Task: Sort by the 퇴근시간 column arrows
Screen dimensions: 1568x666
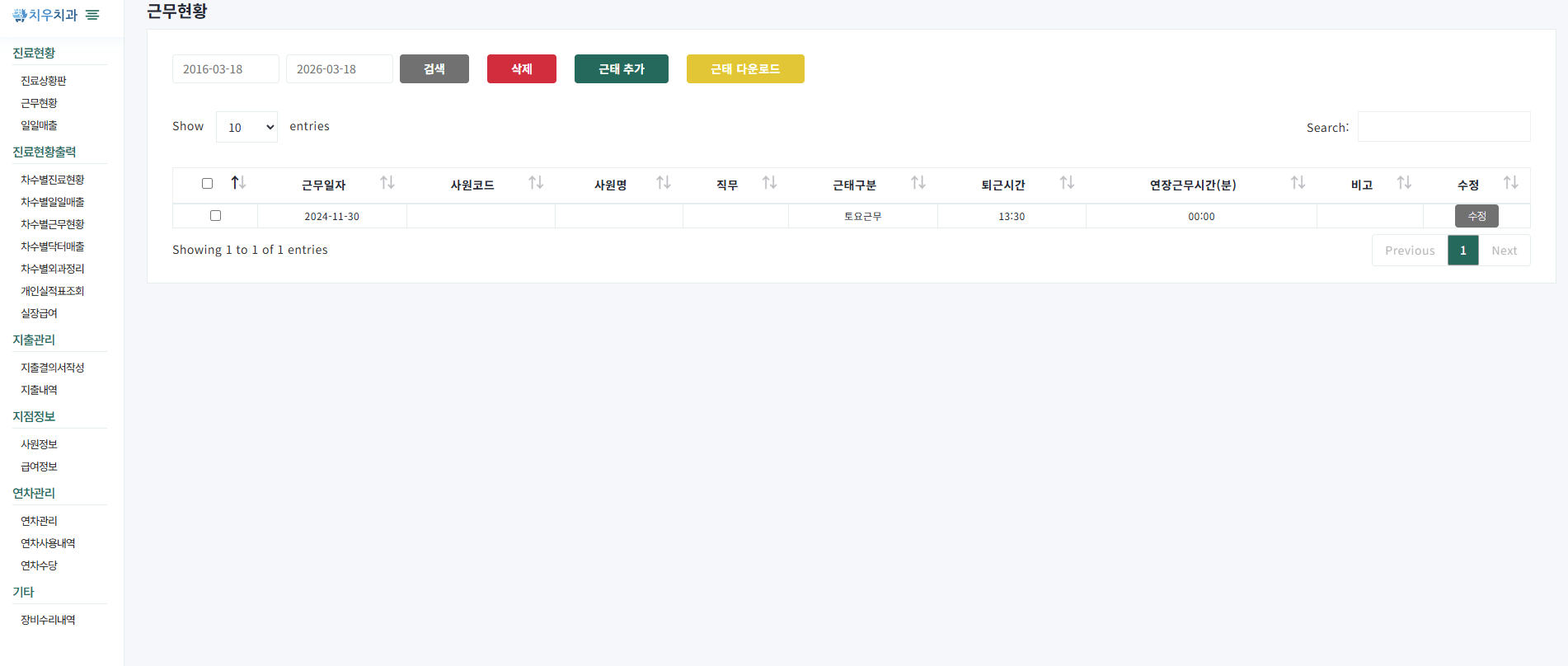Action: coord(1067,183)
